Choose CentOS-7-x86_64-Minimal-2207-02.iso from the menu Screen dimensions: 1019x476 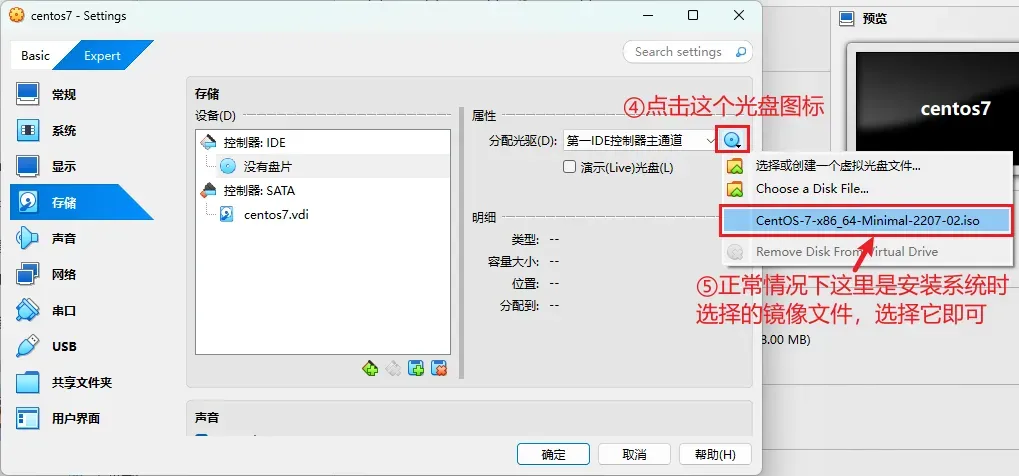pos(866,220)
